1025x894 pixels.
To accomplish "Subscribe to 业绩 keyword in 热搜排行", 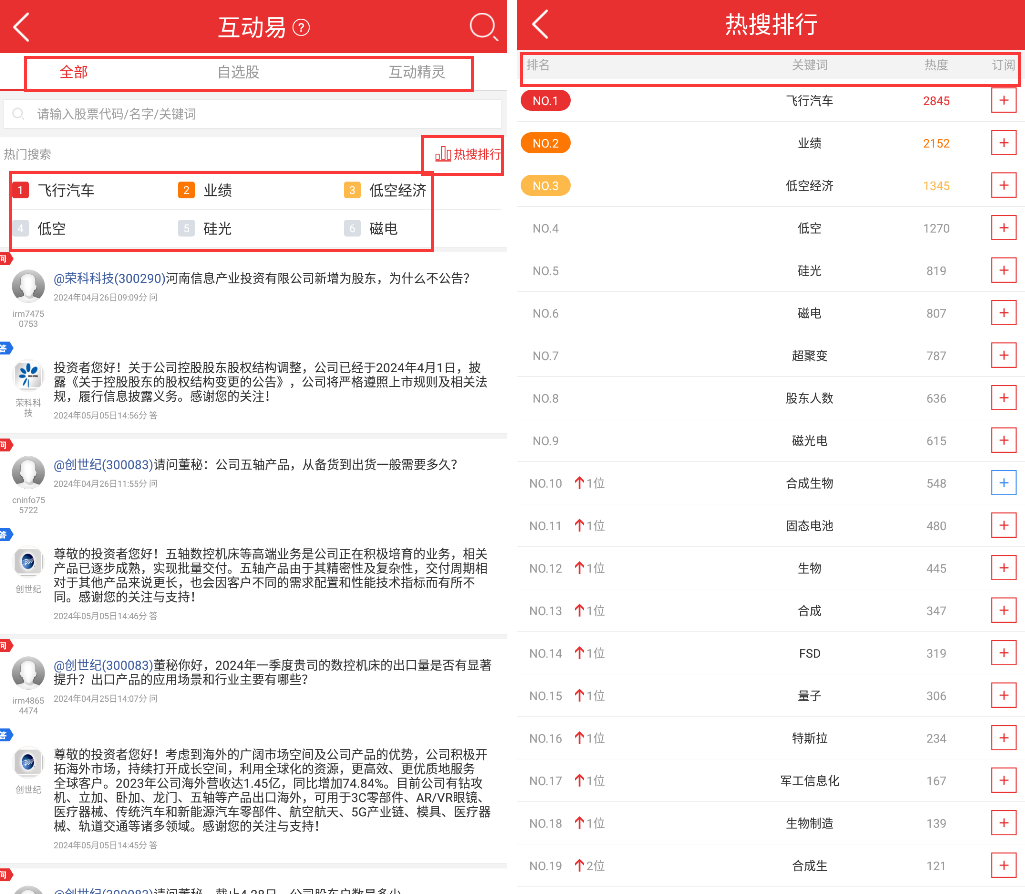I will [1003, 143].
